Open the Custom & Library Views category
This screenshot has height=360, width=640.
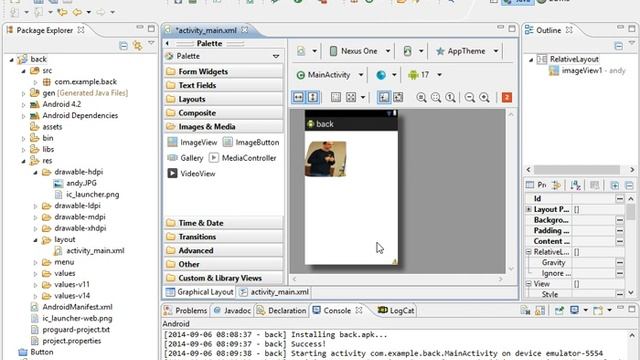[x=223, y=278]
